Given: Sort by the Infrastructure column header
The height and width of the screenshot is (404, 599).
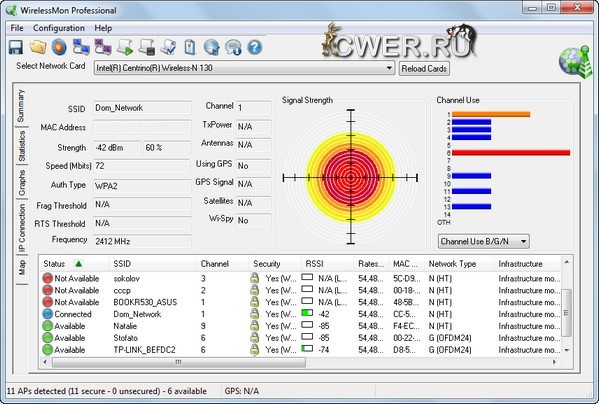Looking at the screenshot, I should point(528,264).
